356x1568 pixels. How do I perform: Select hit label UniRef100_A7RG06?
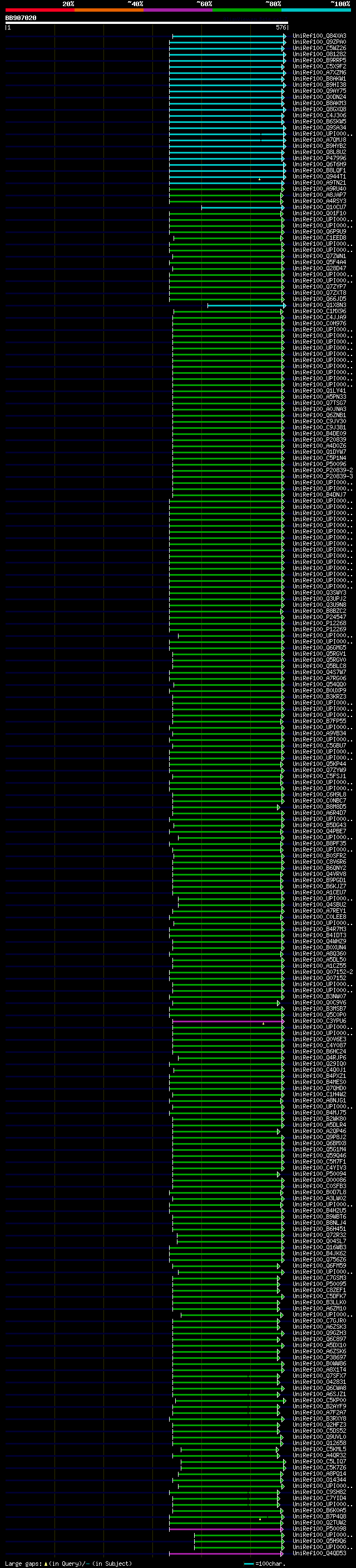click(x=319, y=678)
